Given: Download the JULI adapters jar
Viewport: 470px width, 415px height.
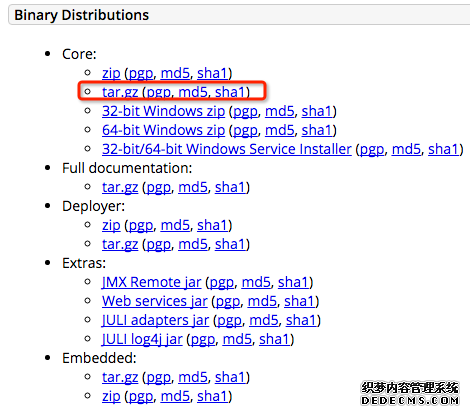Looking at the screenshot, I should click(x=155, y=320).
